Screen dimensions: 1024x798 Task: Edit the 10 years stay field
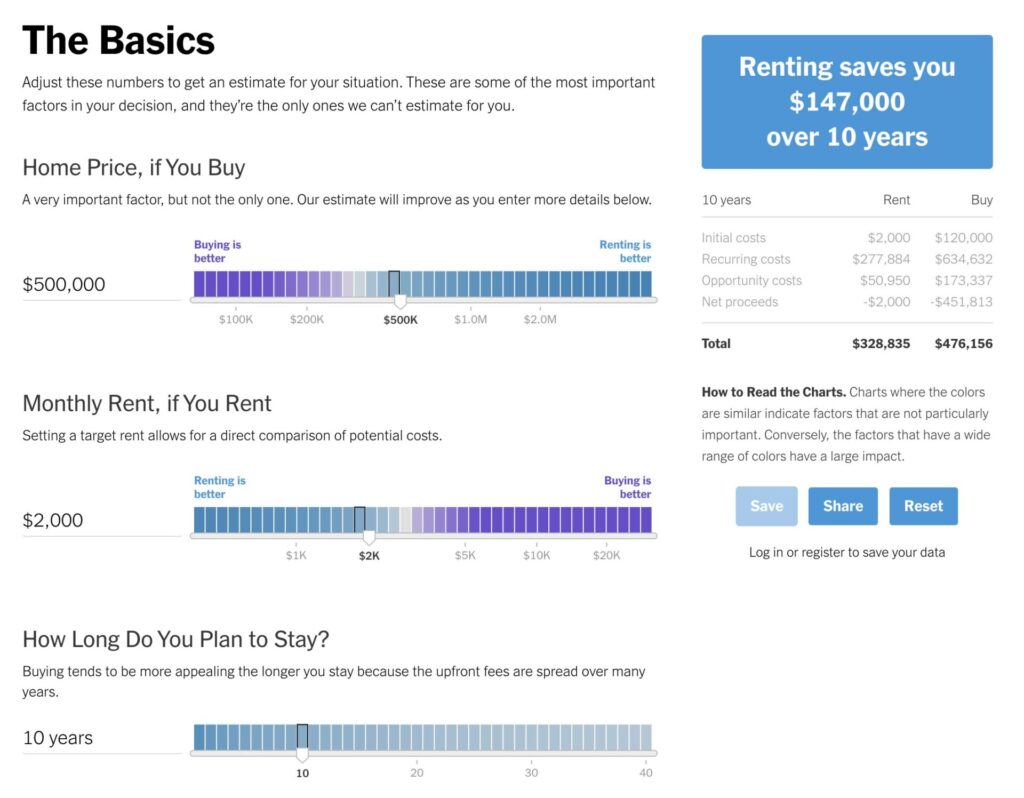[x=101, y=738]
